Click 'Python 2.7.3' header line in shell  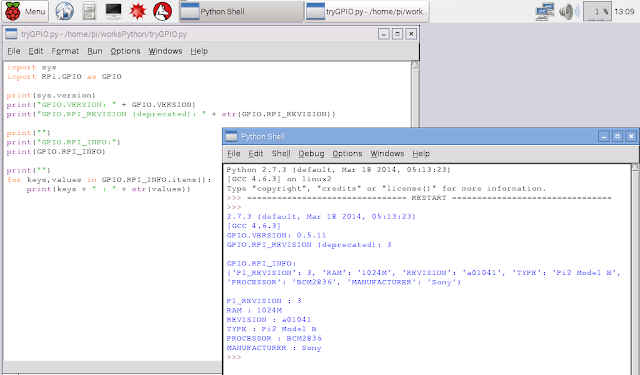(x=338, y=170)
